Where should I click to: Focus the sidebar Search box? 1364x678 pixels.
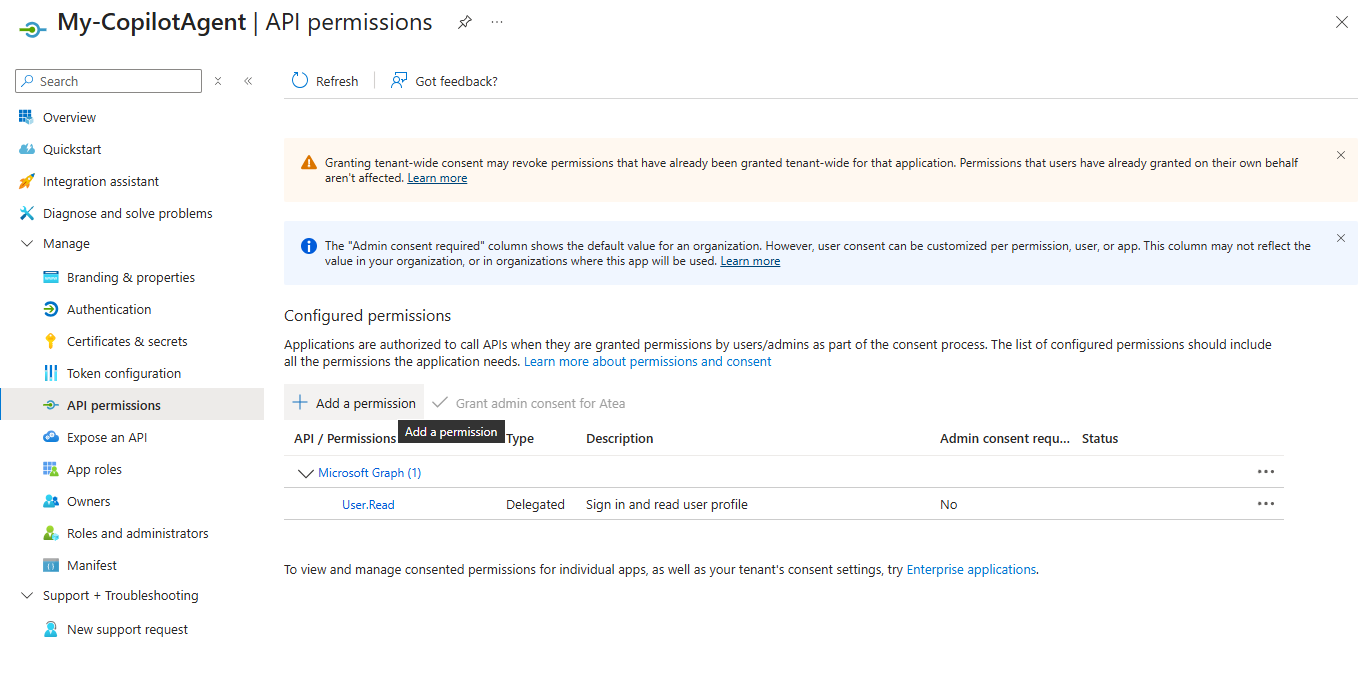109,81
